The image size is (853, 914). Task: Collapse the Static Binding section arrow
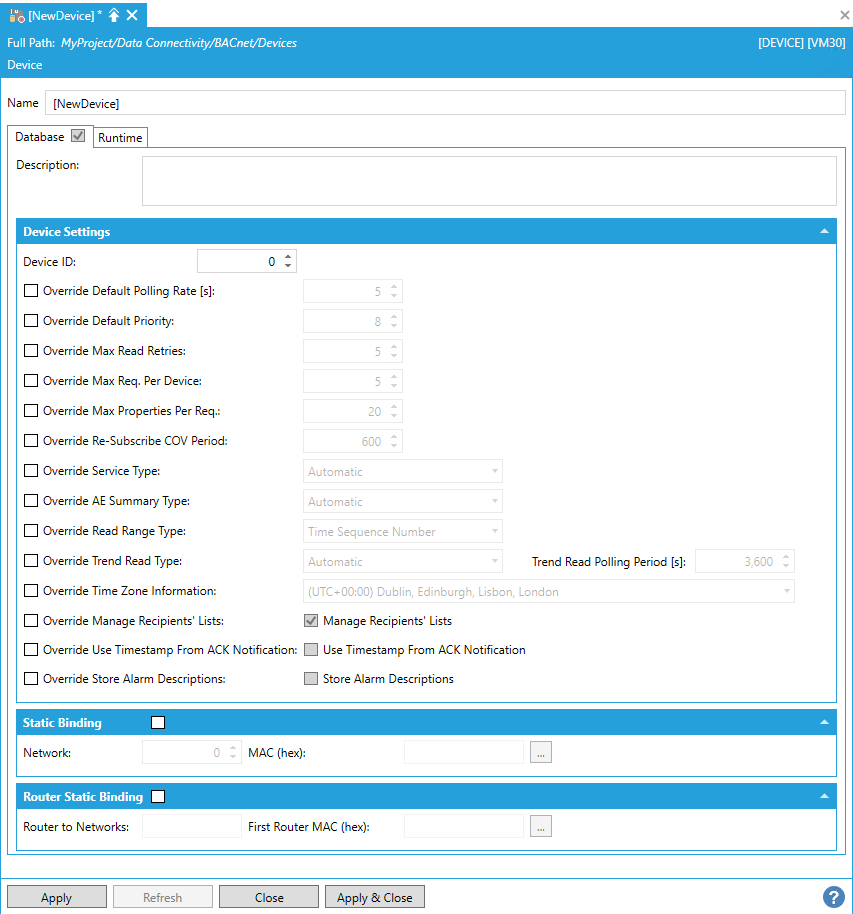pos(824,722)
